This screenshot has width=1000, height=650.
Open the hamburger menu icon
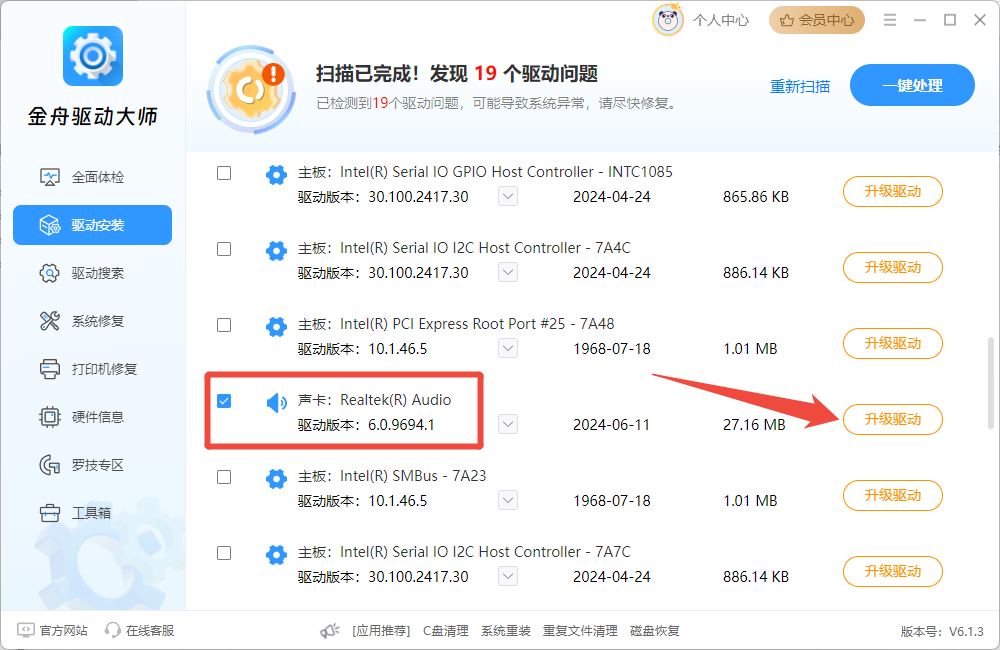(x=890, y=20)
